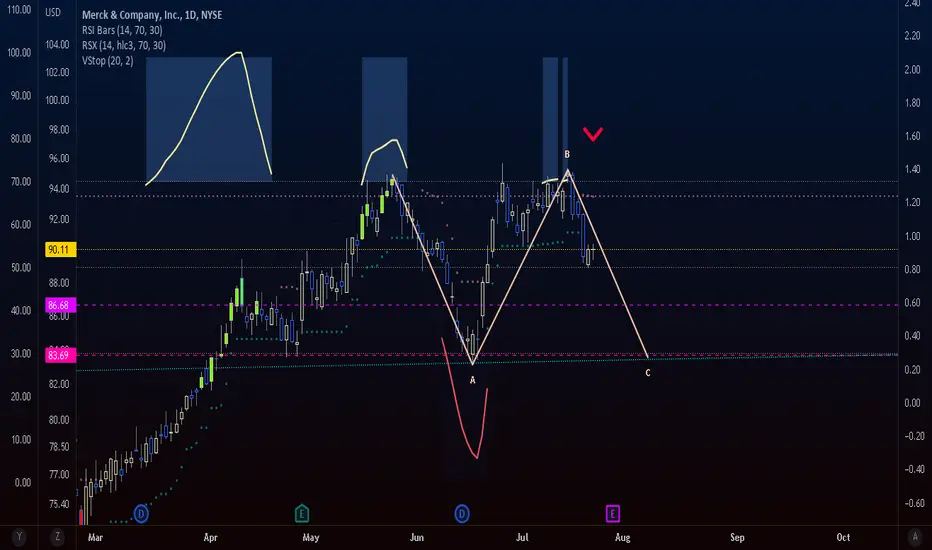Click the 90.00 value on left scale
The image size is (932, 550).
(20, 96)
